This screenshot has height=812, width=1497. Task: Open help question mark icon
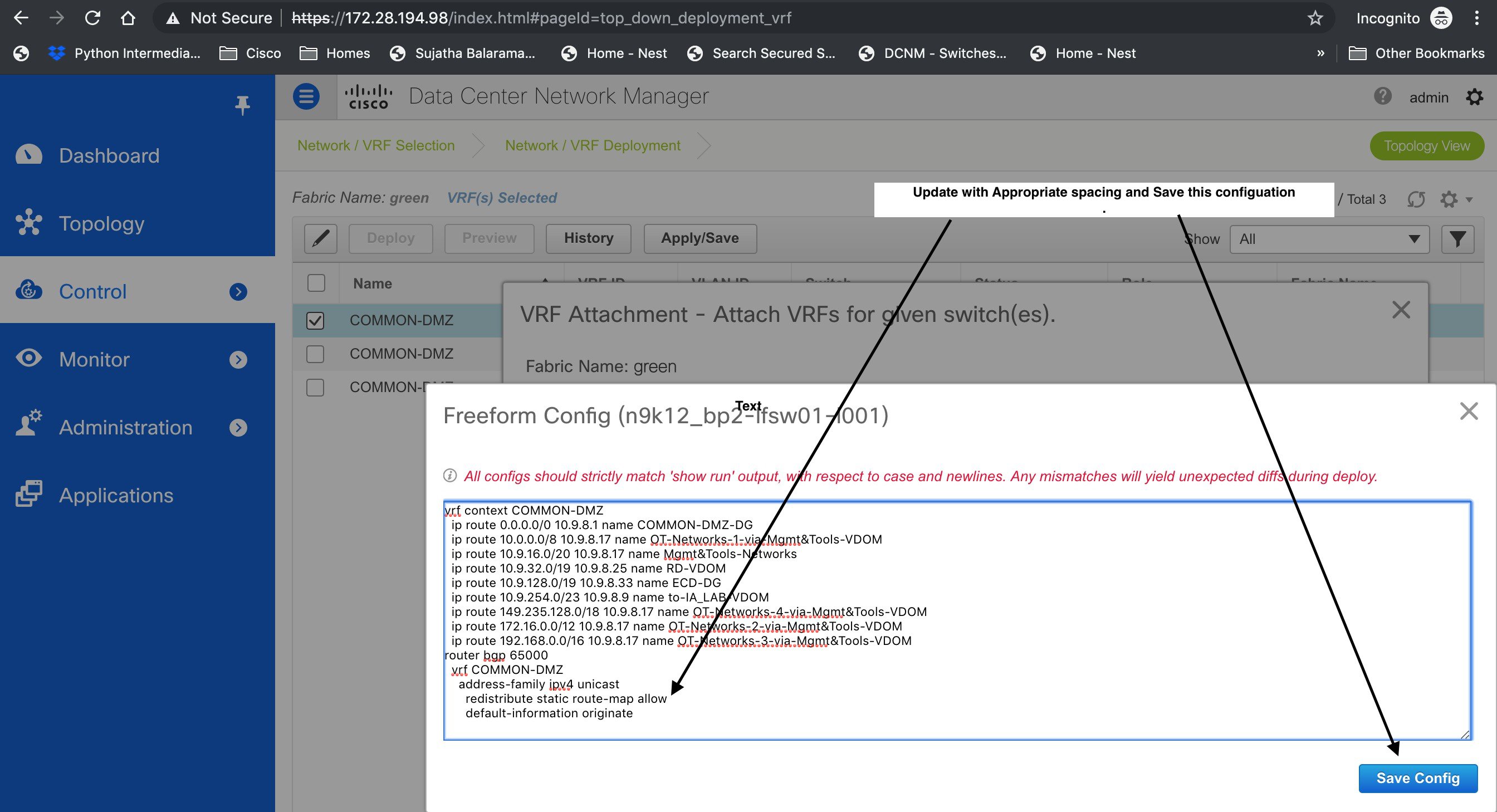[x=1382, y=96]
